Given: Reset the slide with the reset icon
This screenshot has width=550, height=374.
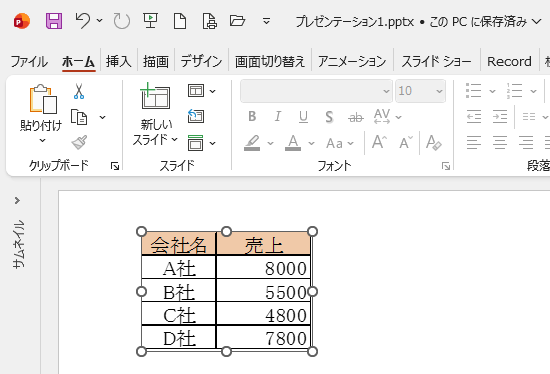Looking at the screenshot, I should click(196, 116).
